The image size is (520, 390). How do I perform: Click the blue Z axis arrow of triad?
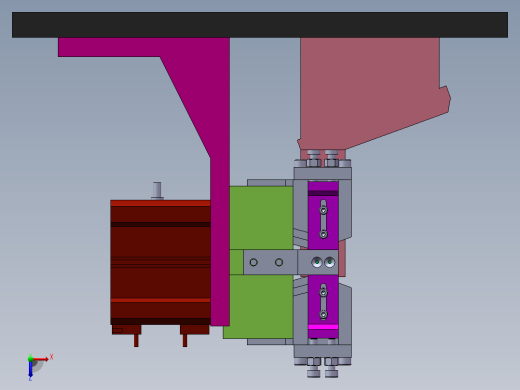point(30,369)
